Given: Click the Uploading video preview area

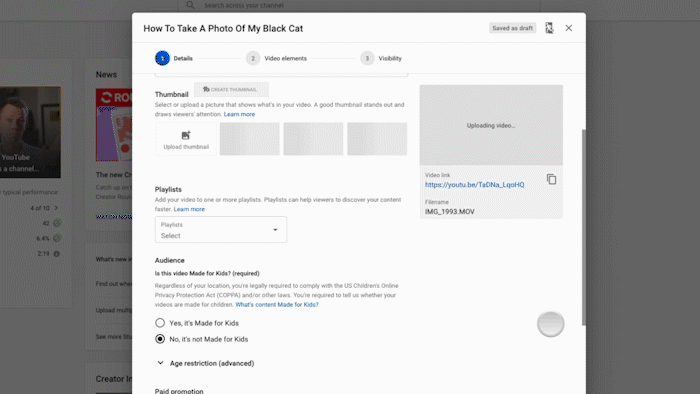Looking at the screenshot, I should point(491,125).
